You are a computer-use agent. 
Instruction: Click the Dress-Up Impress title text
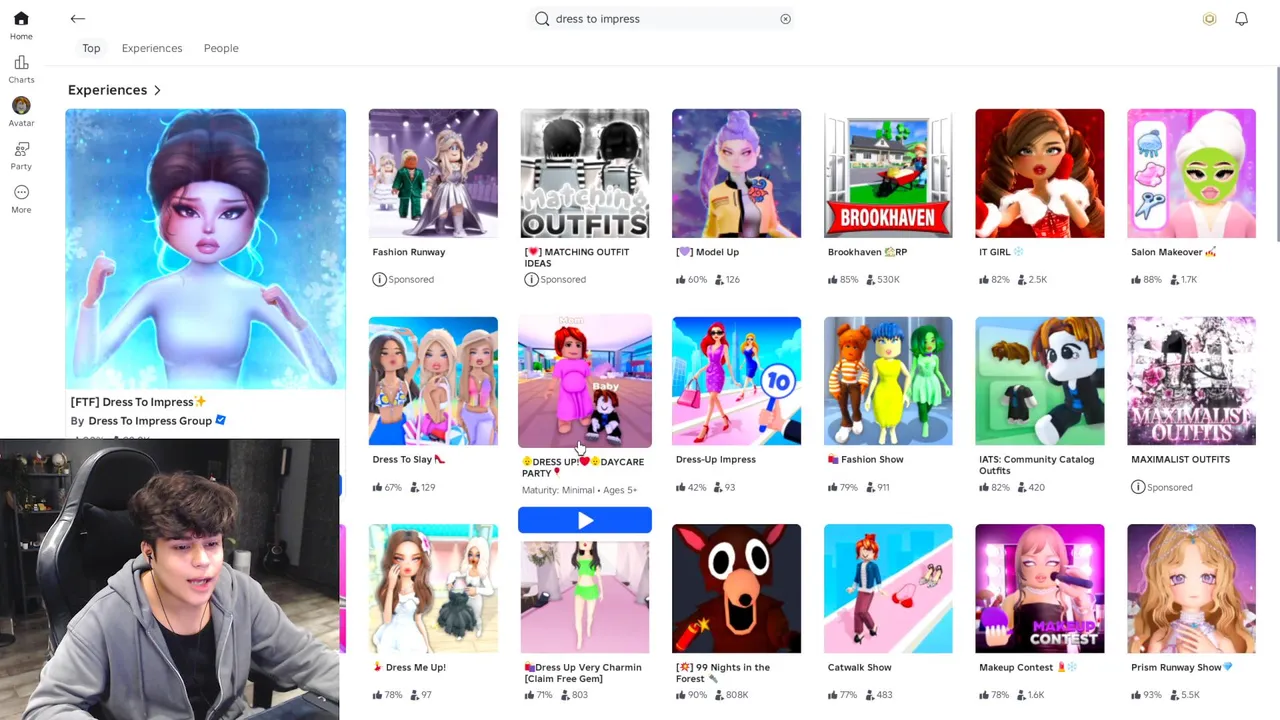point(716,460)
